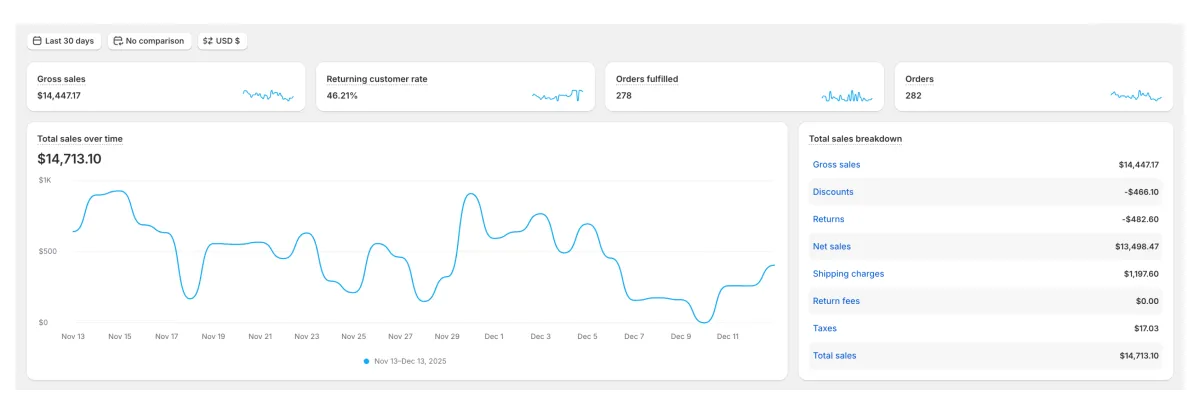Click the Total sales over time heading
Screen dimensions: 1200x414
(80, 139)
